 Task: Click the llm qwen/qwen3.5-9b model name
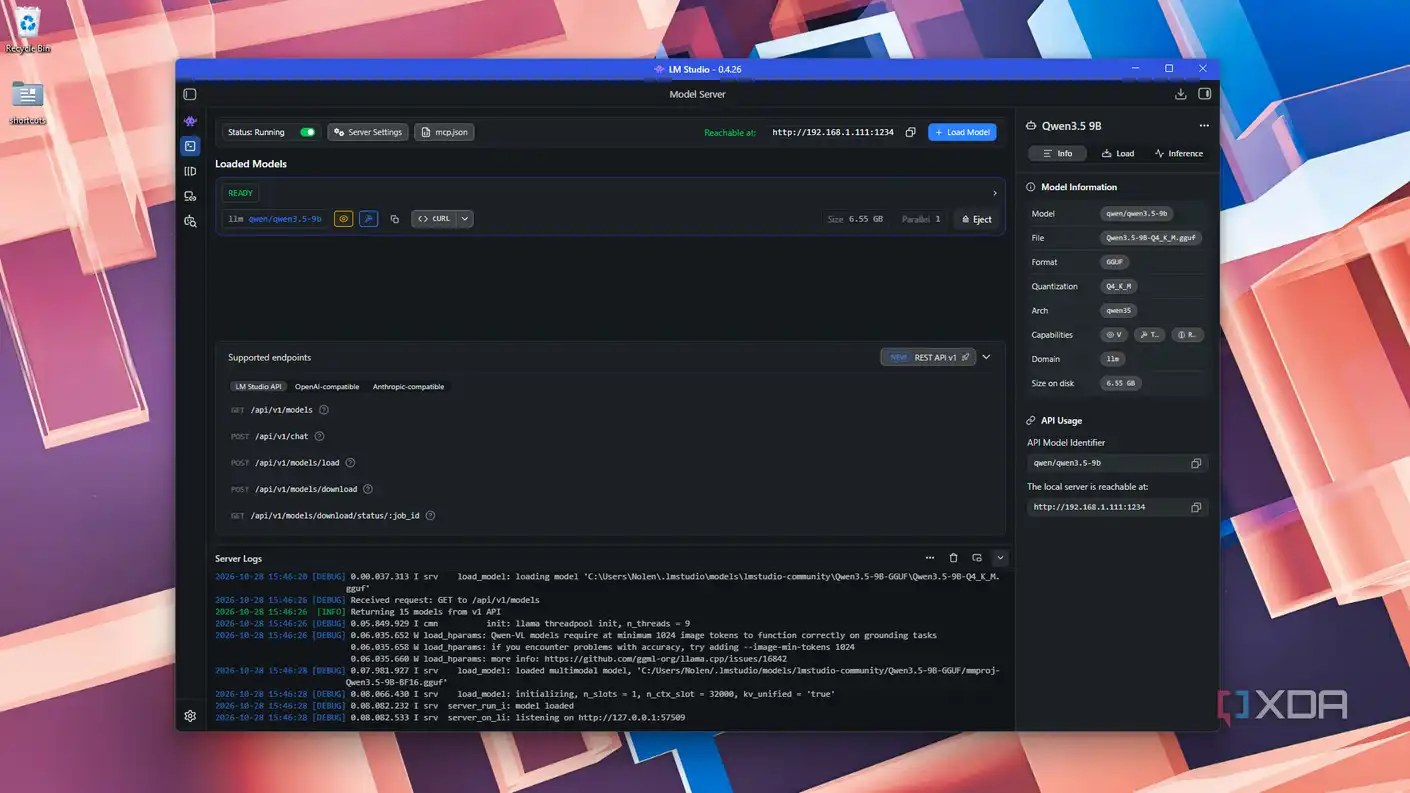point(275,219)
